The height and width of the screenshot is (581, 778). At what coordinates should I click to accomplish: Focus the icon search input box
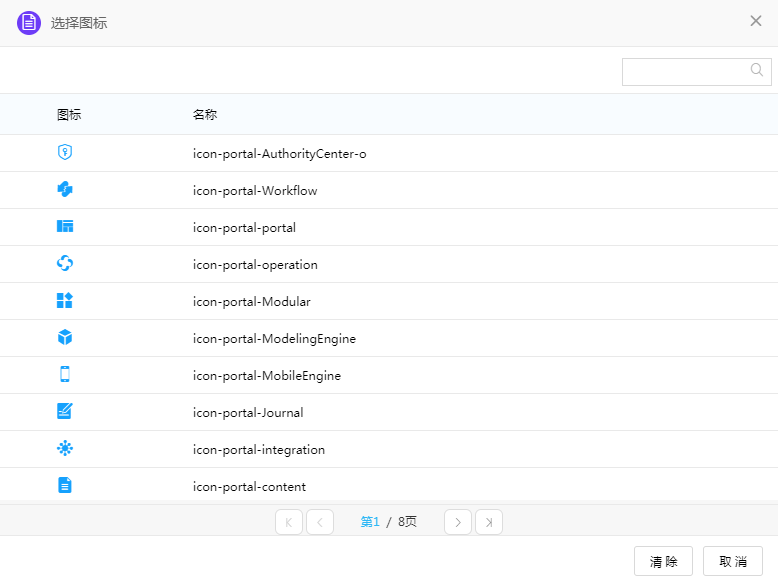685,71
